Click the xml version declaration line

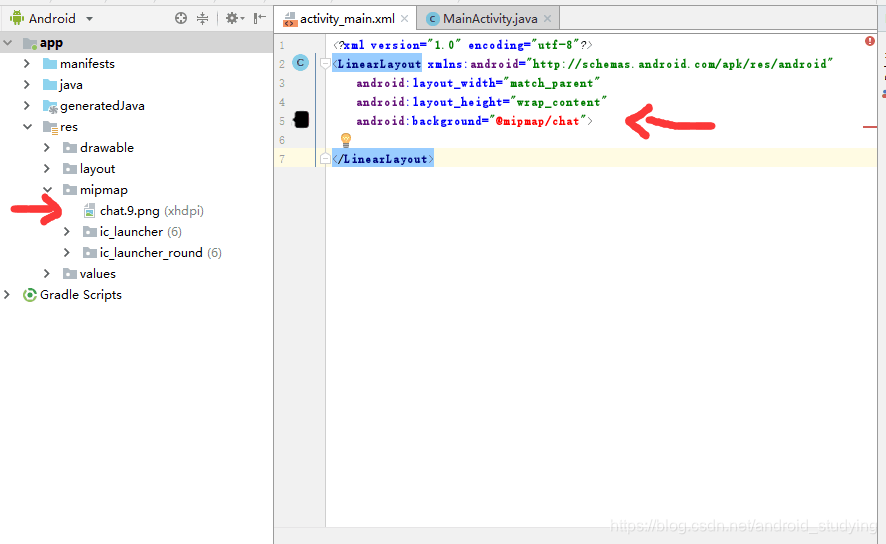coord(463,45)
